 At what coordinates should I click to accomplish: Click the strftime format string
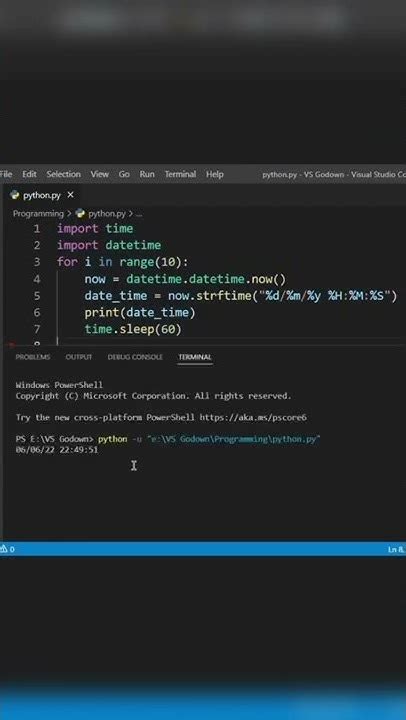(325, 296)
